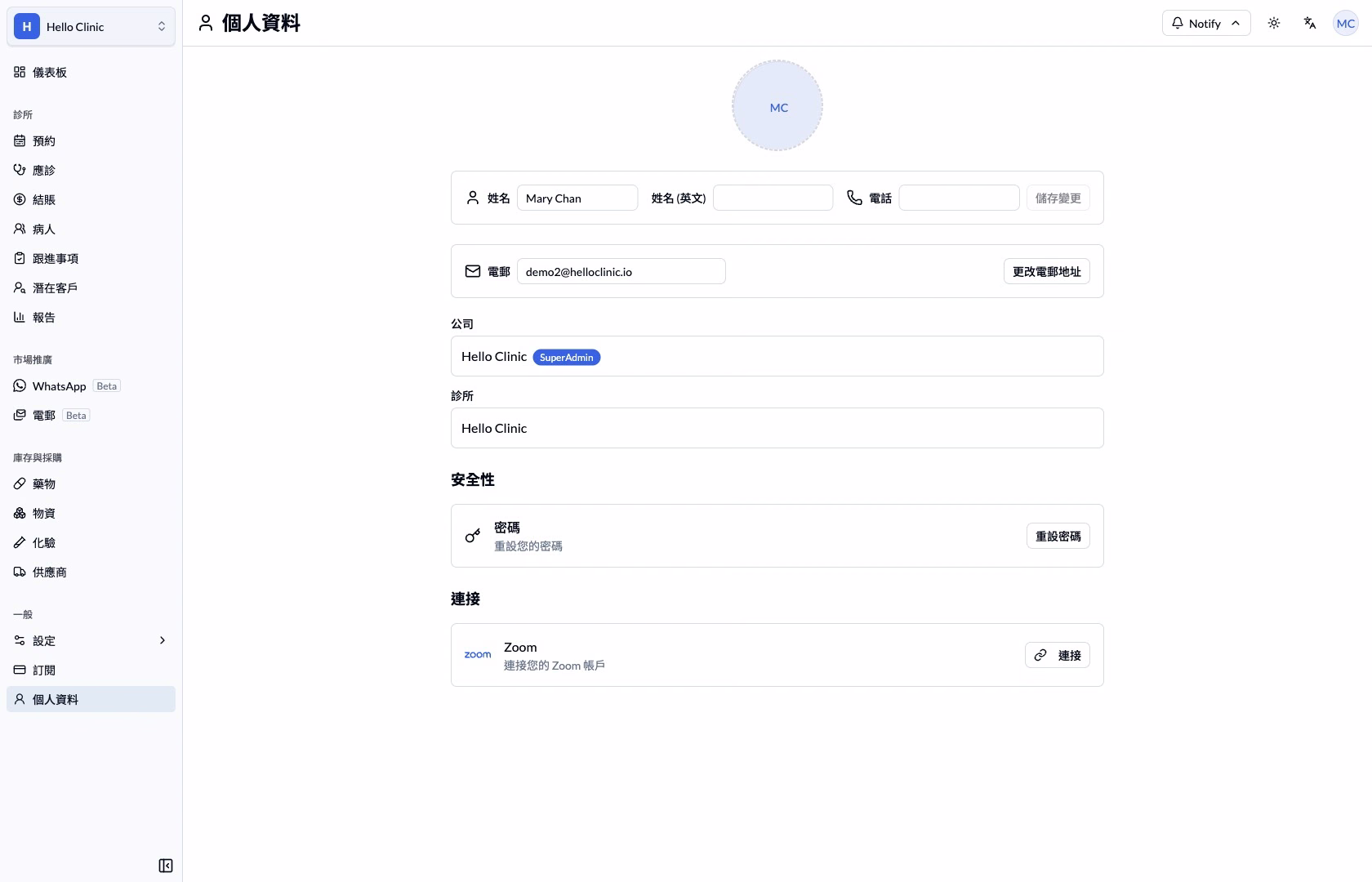This screenshot has height=882, width=1372.
Task: Open 應診 consultation page
Action: click(x=91, y=170)
